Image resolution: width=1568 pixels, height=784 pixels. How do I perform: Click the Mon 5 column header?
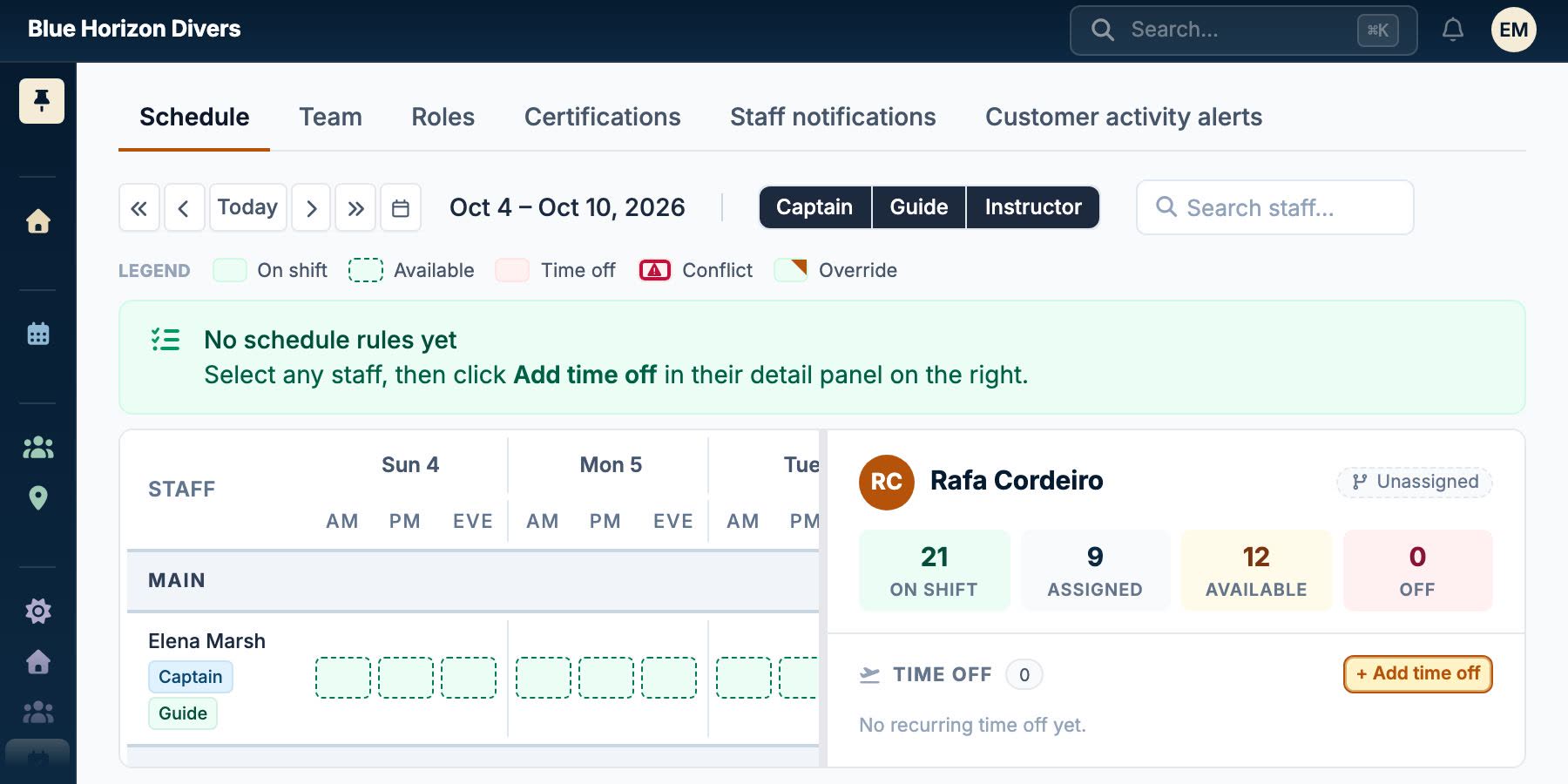tap(611, 465)
